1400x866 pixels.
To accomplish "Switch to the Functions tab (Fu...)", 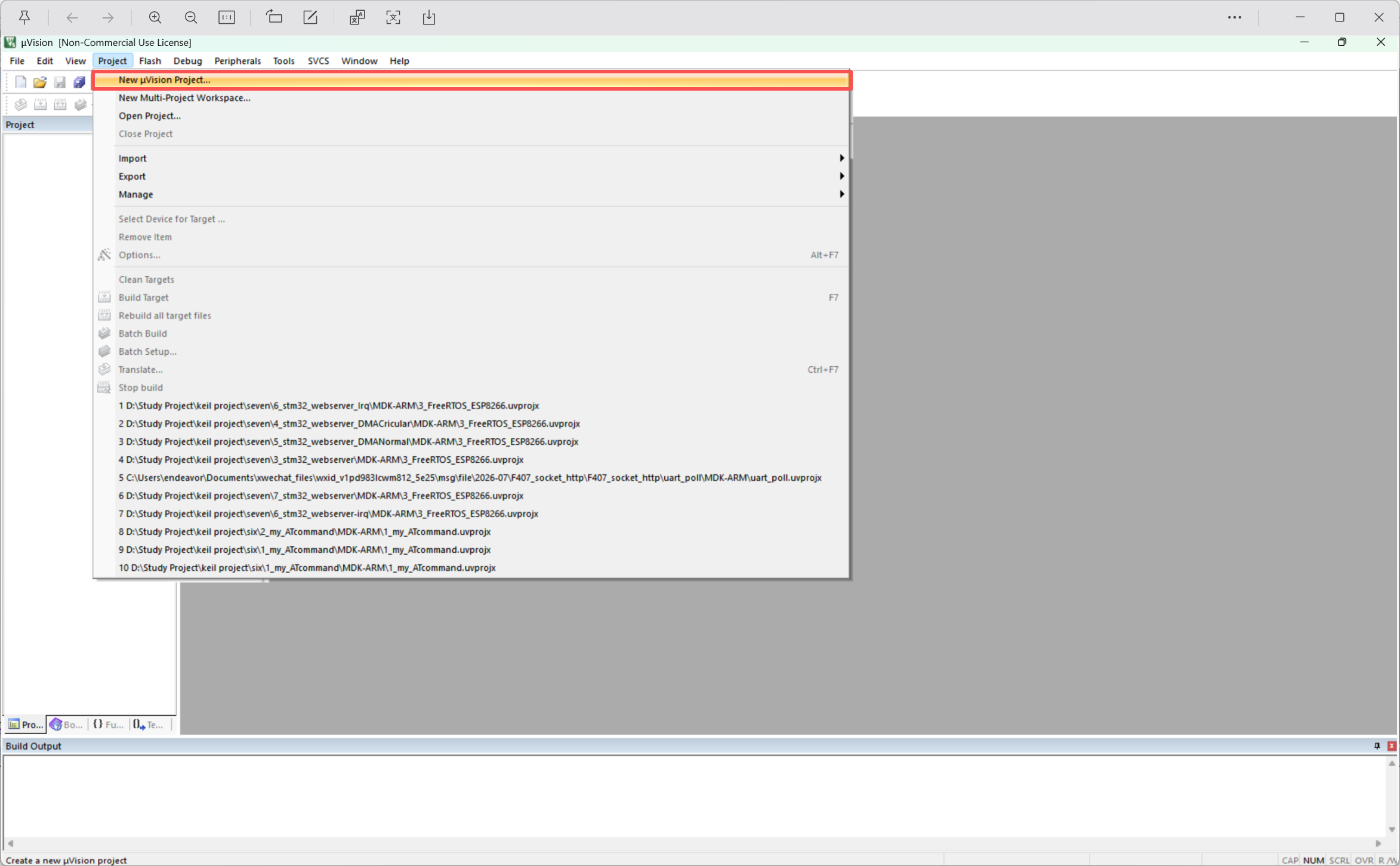I will pos(108,725).
